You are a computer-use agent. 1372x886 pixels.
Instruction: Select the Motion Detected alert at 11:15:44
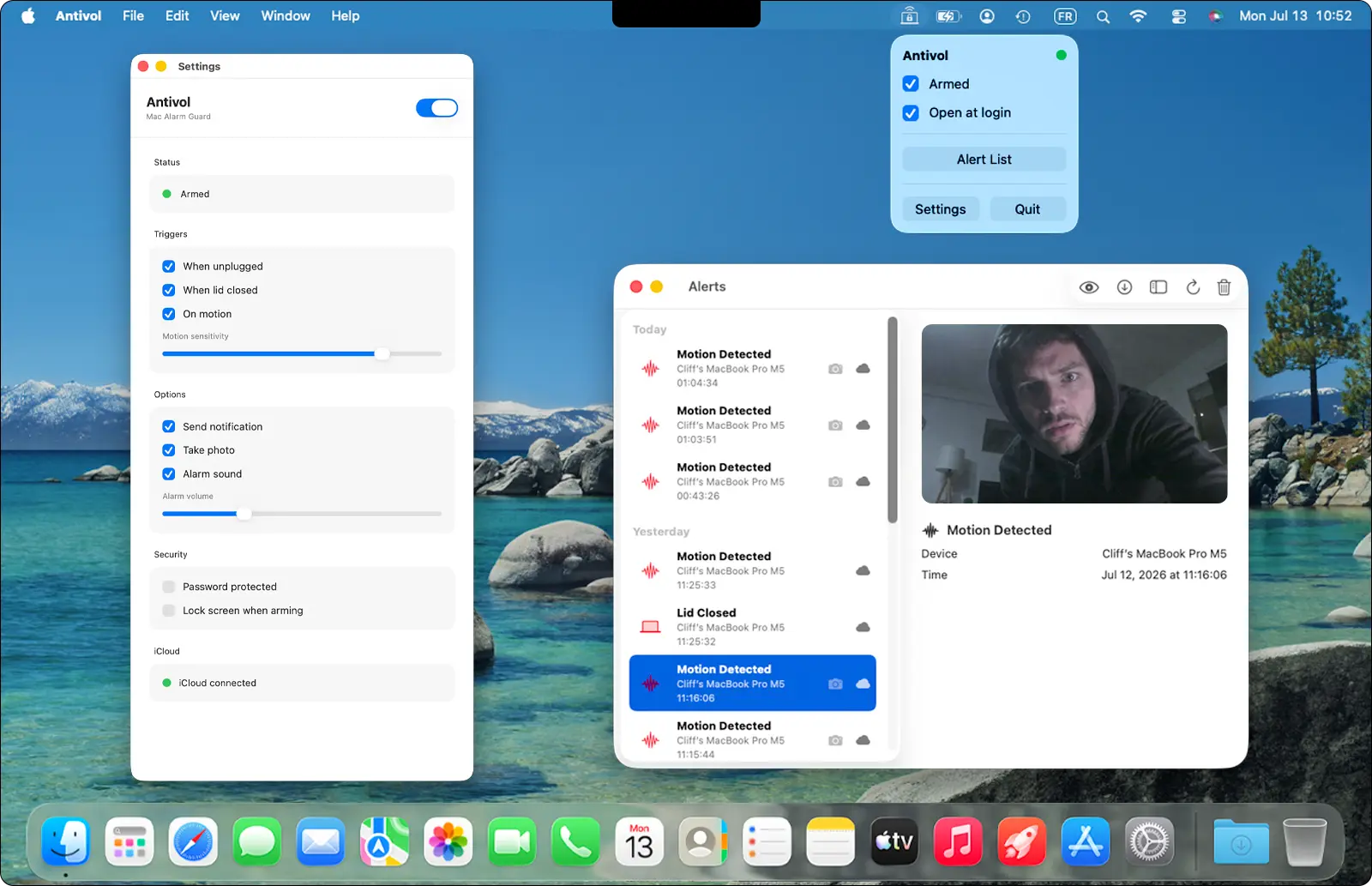pyautogui.click(x=753, y=738)
